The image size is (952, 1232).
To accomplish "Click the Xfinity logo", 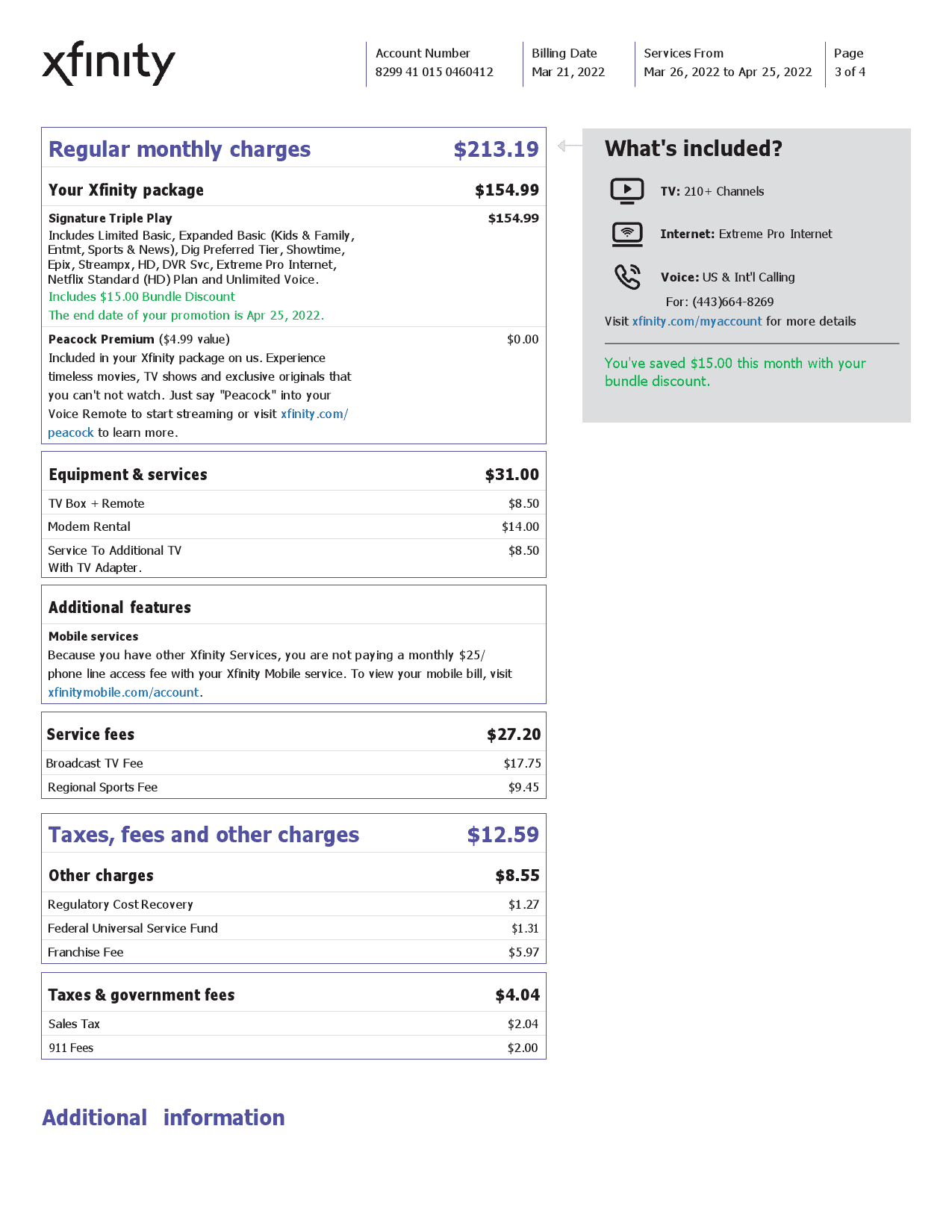I will tap(108, 63).
